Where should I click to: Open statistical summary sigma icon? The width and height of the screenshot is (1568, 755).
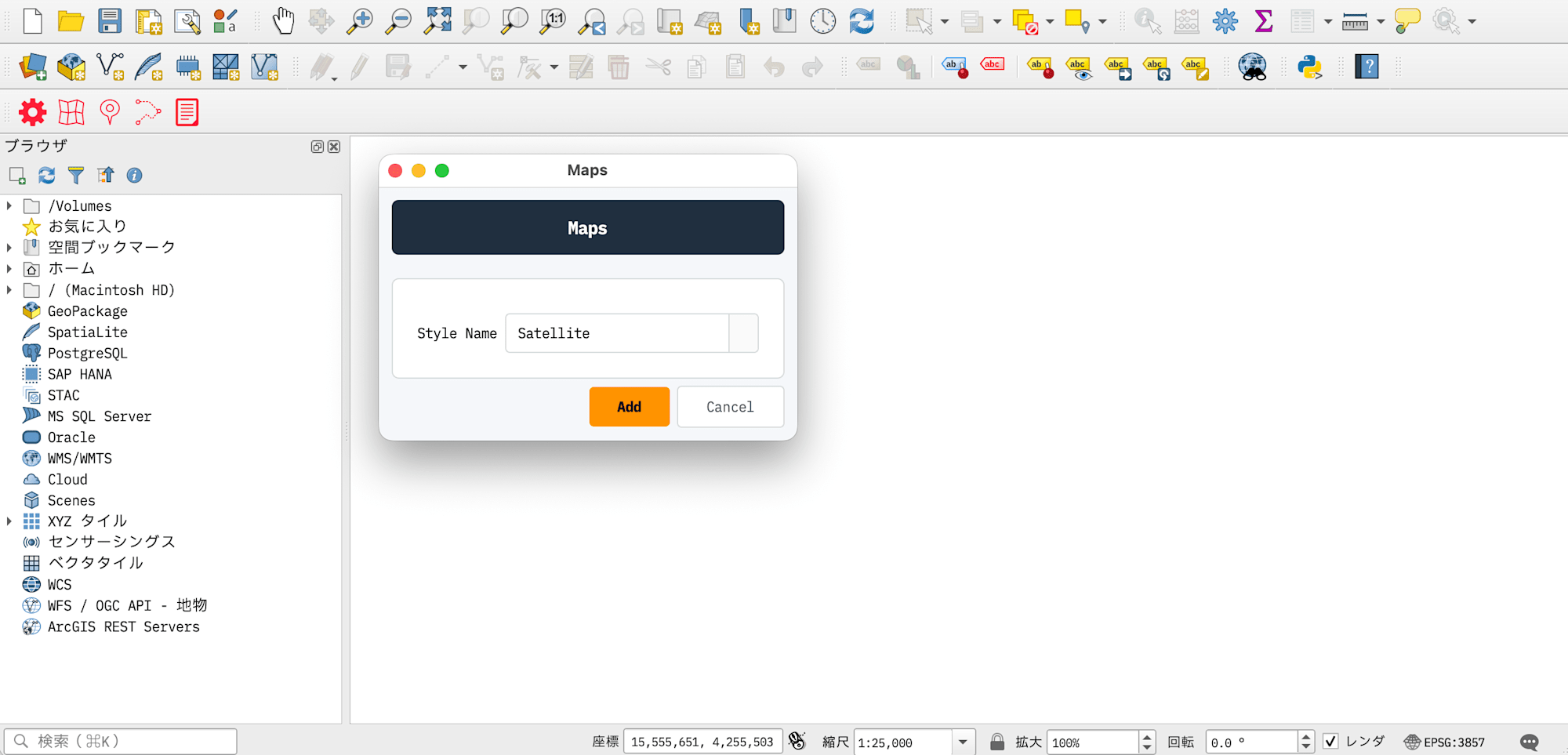[1263, 21]
